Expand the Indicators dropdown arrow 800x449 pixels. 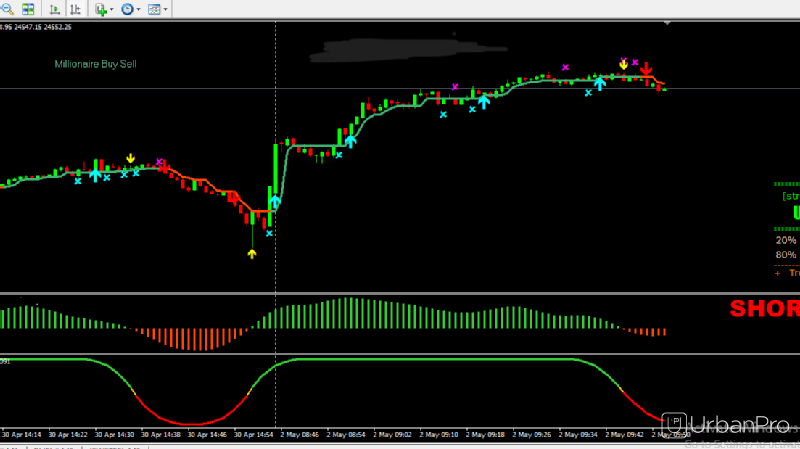coord(111,9)
